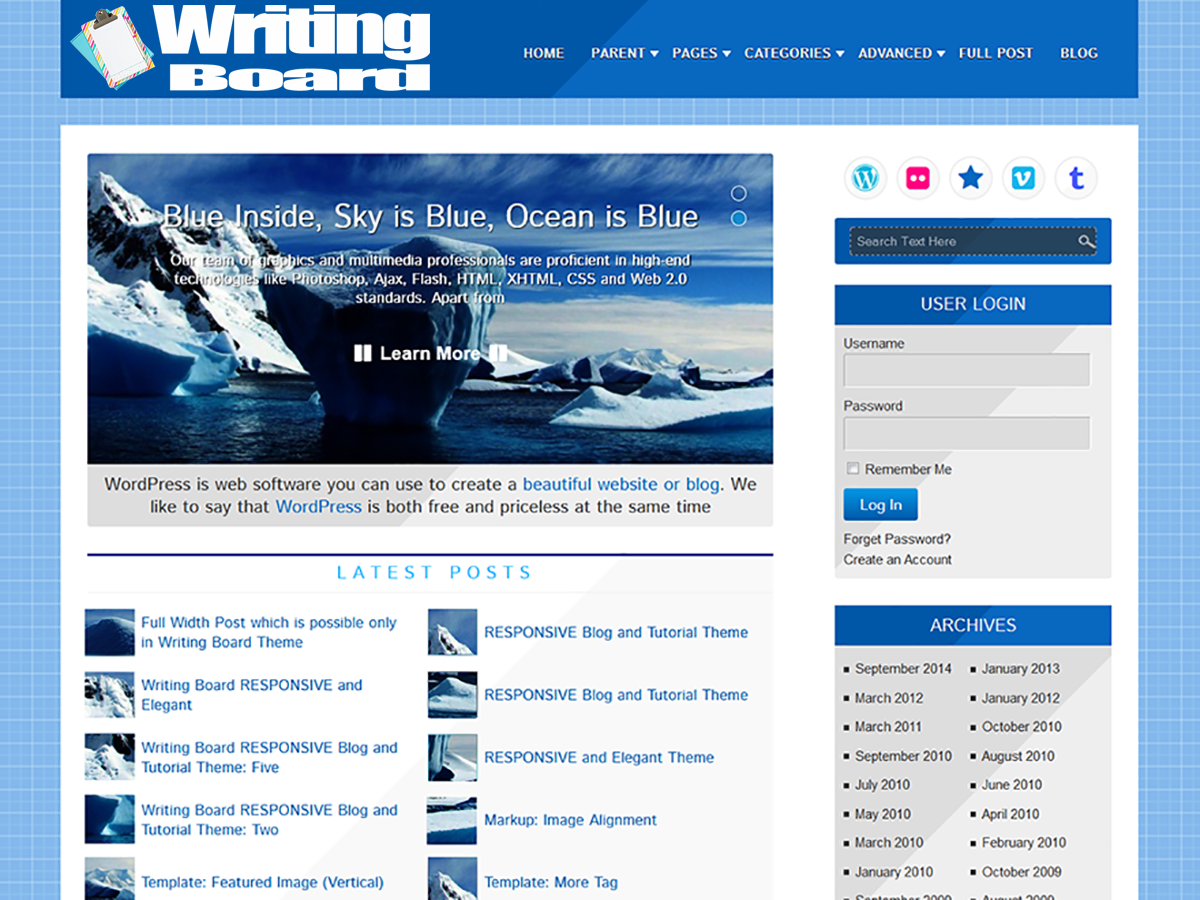Open the Vimeo social icon
This screenshot has width=1200, height=900.
click(x=1024, y=177)
